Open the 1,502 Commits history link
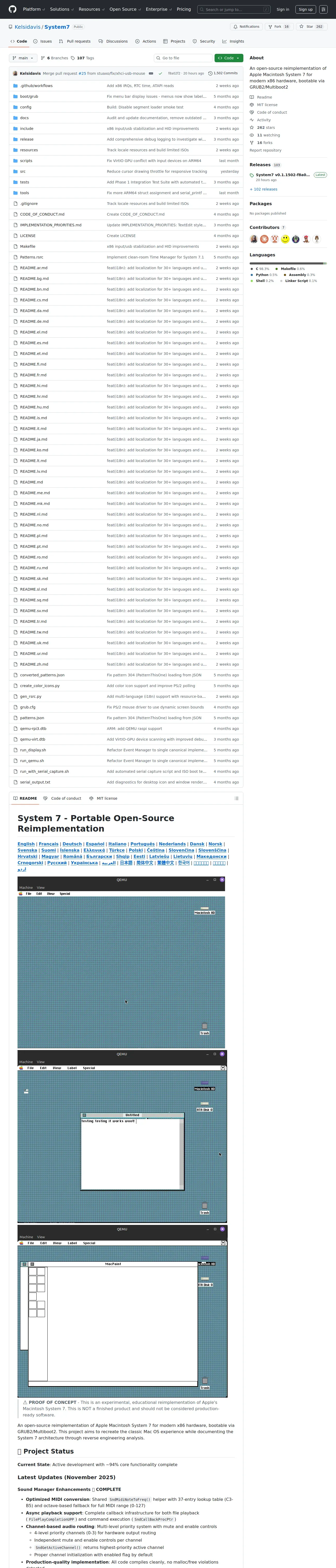Screen dimensions: 336x1568 pos(223,73)
